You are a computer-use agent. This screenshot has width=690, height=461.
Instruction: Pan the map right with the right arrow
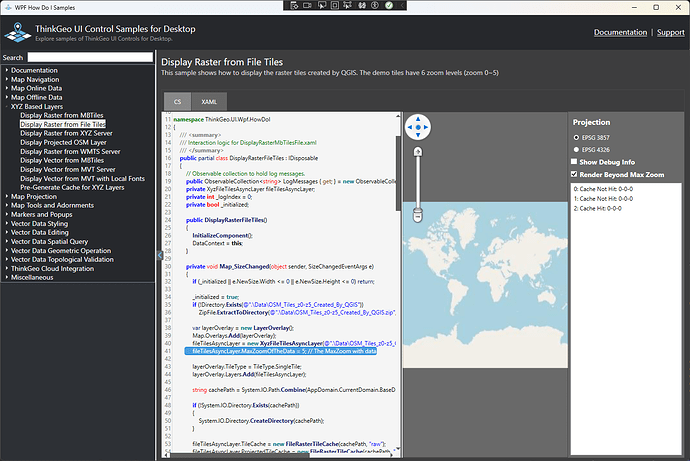tap(426, 127)
